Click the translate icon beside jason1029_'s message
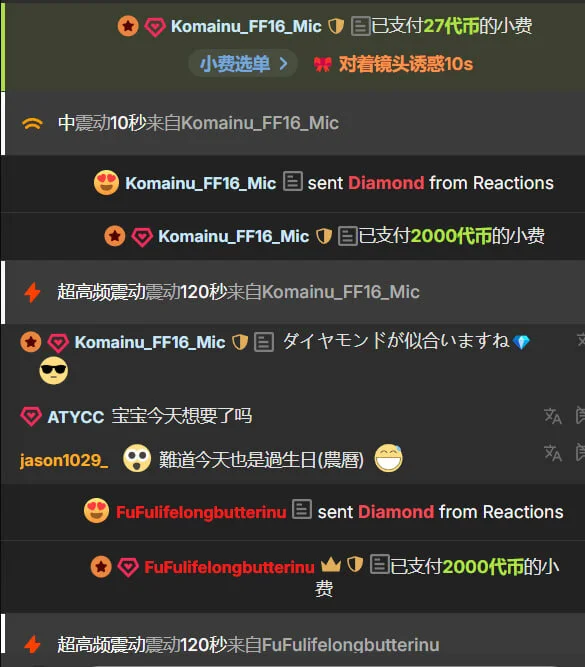 point(553,453)
